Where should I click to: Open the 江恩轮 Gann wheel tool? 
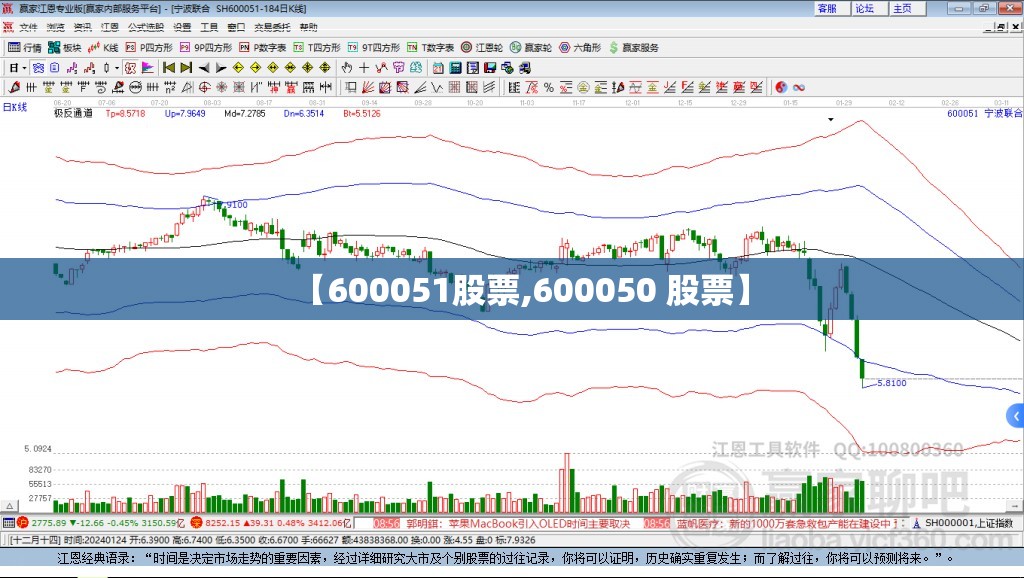(482, 47)
